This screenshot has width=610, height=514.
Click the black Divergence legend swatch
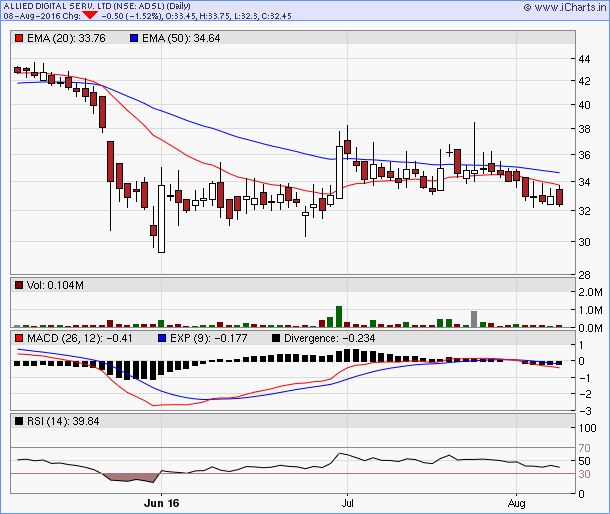[276, 338]
